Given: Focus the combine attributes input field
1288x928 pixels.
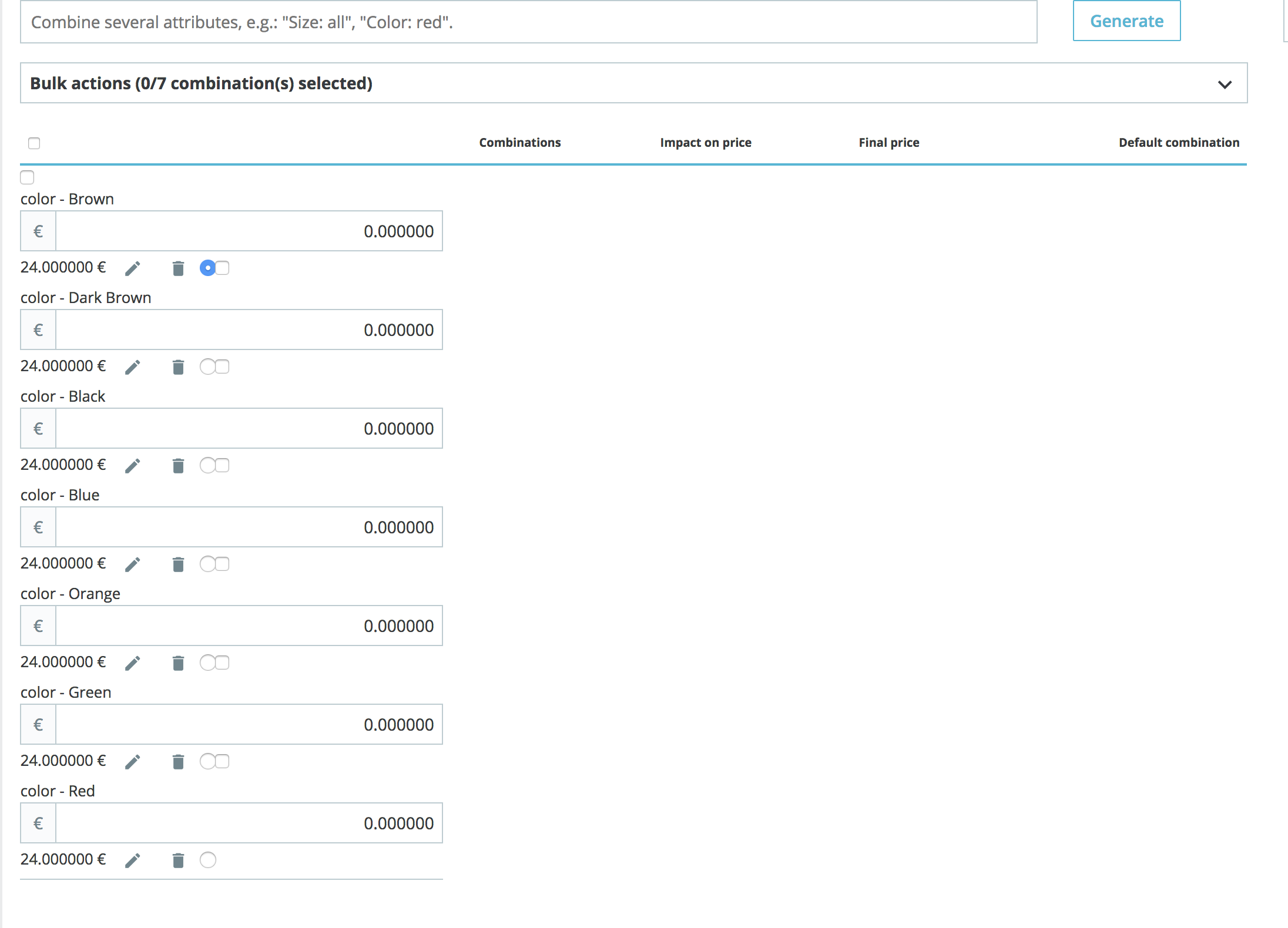Looking at the screenshot, I should [x=528, y=22].
